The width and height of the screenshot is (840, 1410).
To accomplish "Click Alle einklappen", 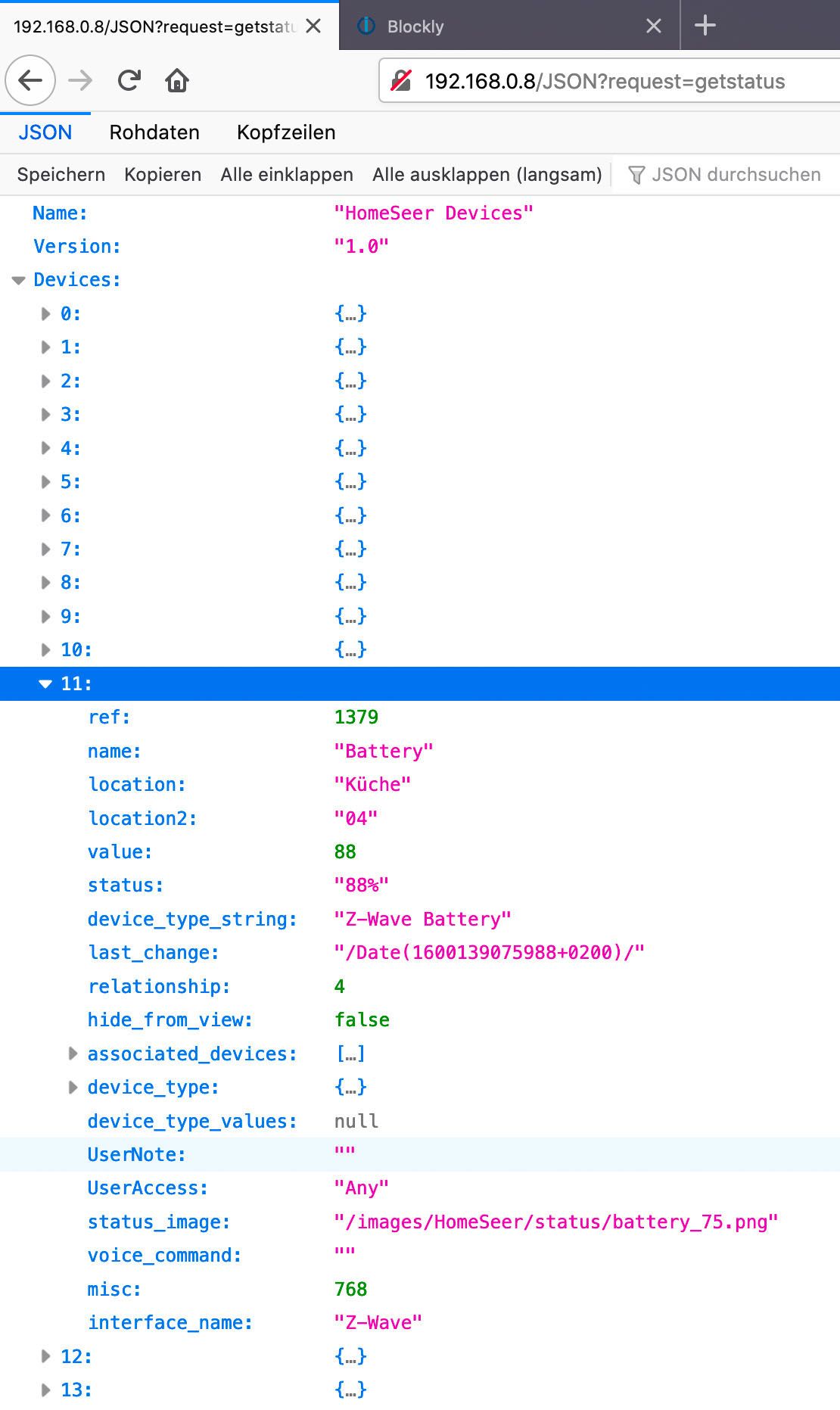I will click(x=287, y=175).
